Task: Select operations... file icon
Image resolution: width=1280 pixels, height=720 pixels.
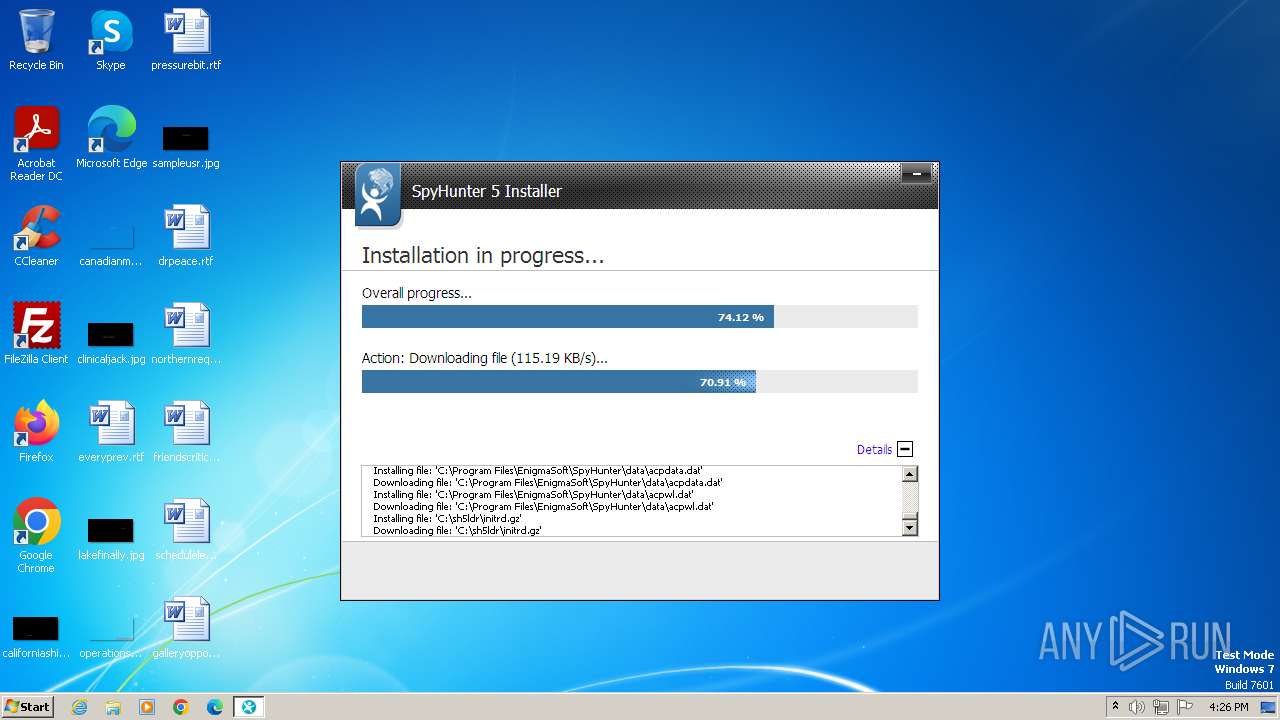Action: (x=111, y=637)
